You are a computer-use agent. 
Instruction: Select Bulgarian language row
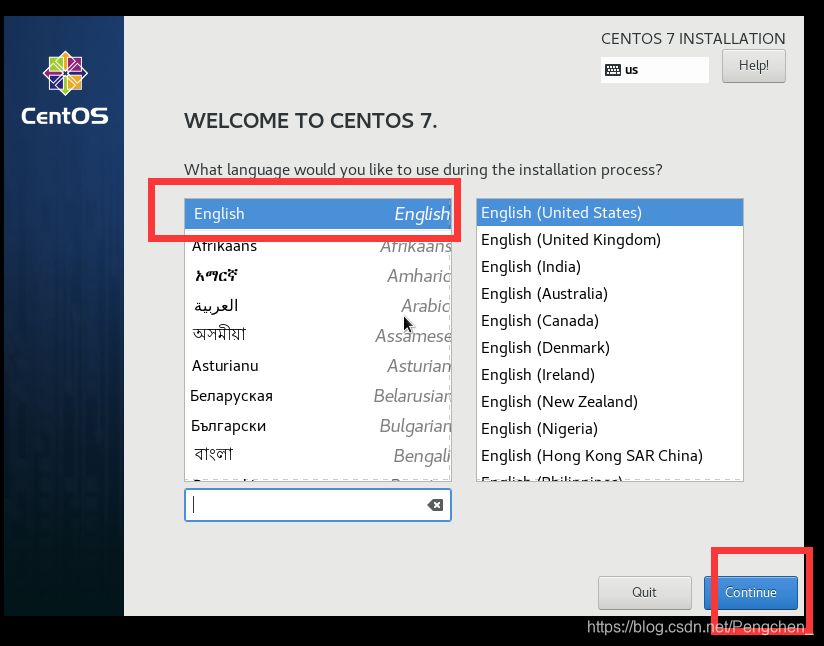pos(317,425)
